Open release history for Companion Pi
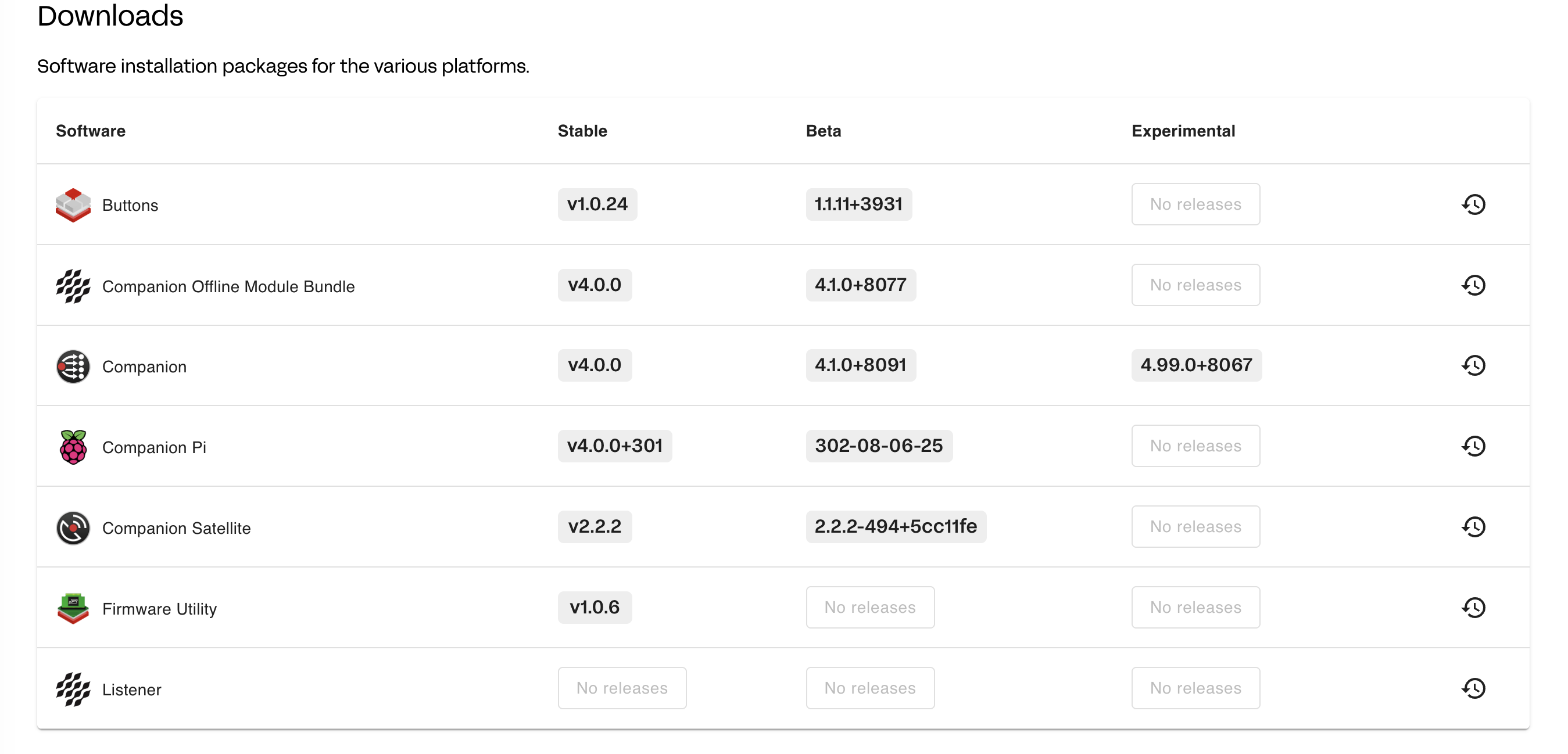 click(1473, 446)
